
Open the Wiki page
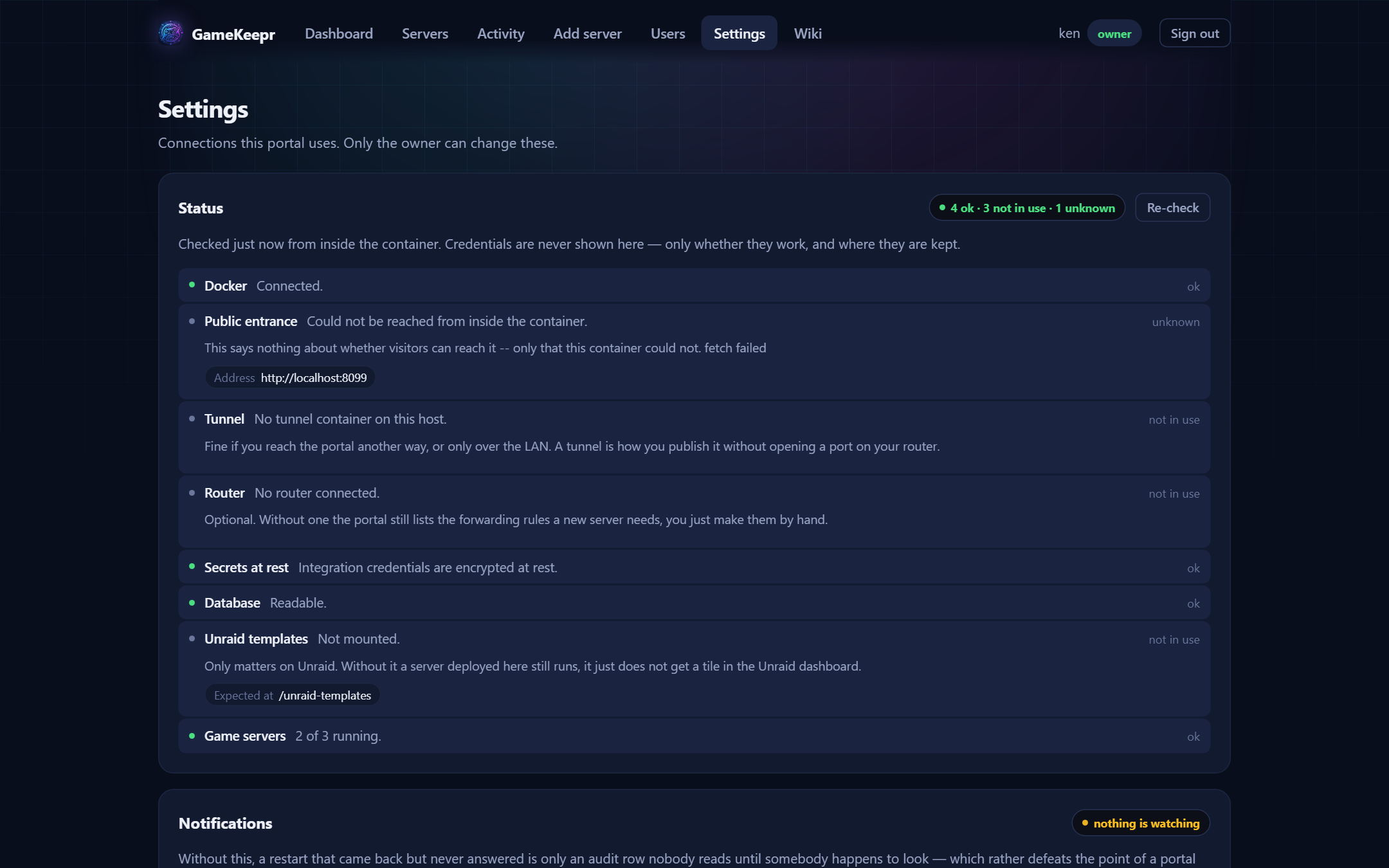coord(808,33)
